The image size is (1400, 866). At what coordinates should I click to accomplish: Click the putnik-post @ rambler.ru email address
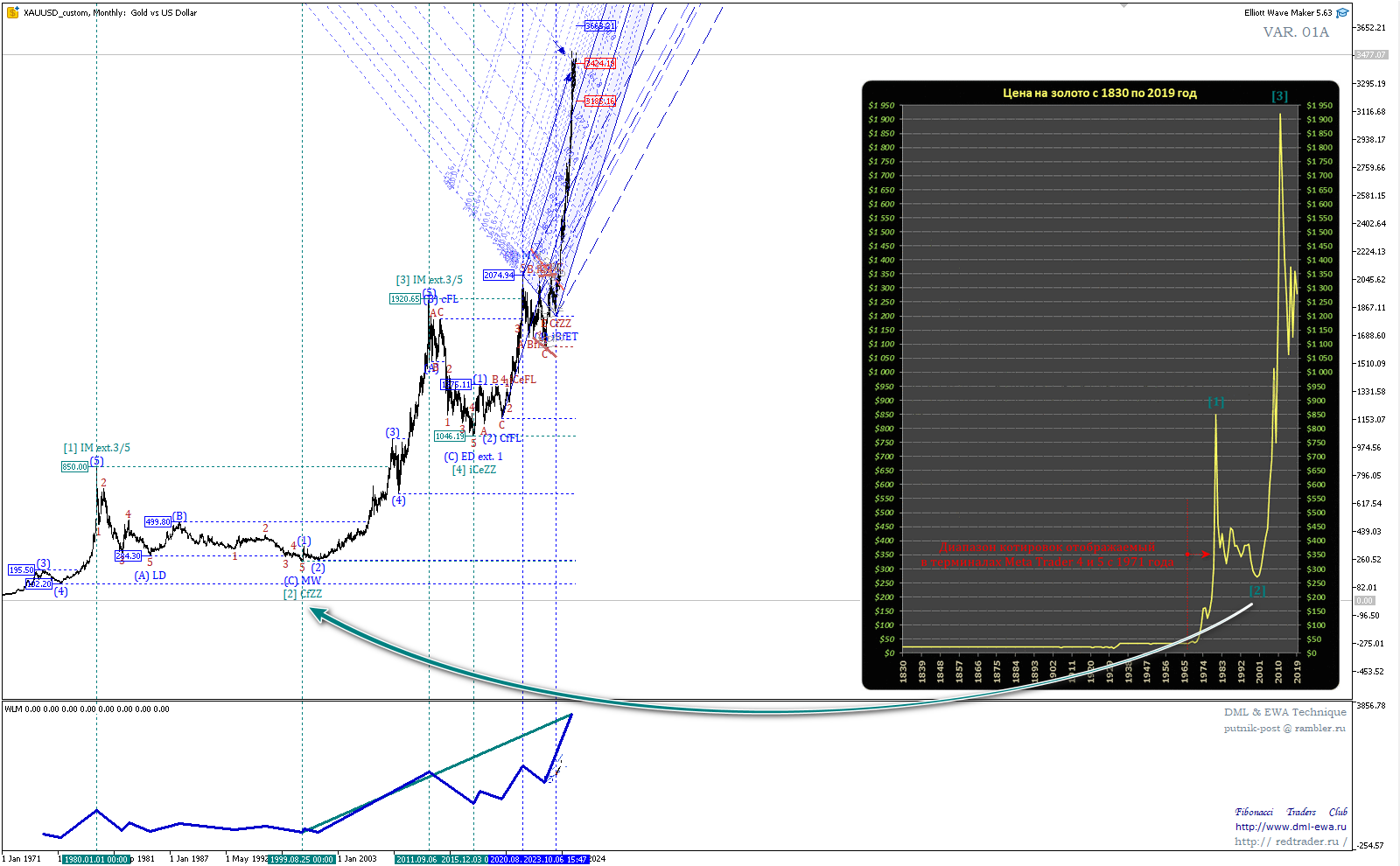[x=1284, y=728]
